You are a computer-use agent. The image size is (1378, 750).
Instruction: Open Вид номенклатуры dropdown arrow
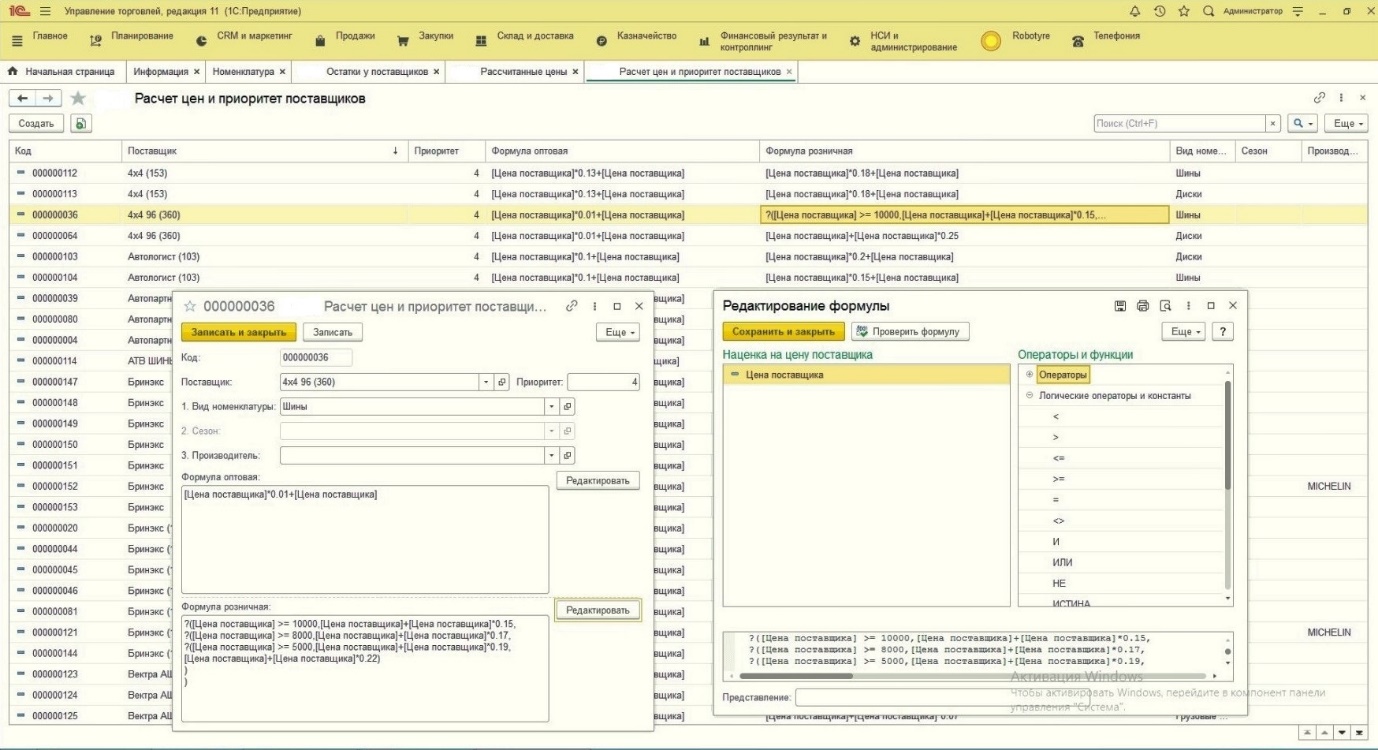(551, 407)
